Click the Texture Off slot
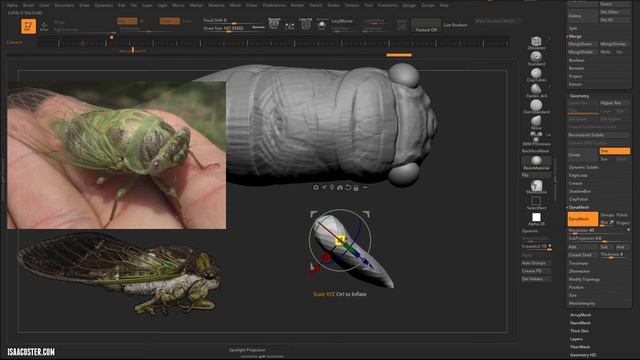 (426, 25)
